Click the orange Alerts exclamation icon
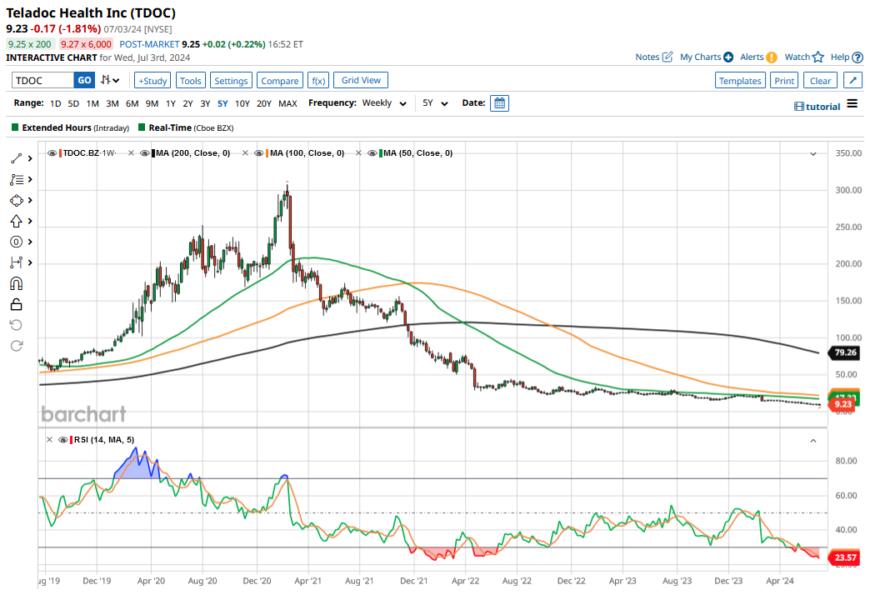The image size is (880, 600). (772, 57)
